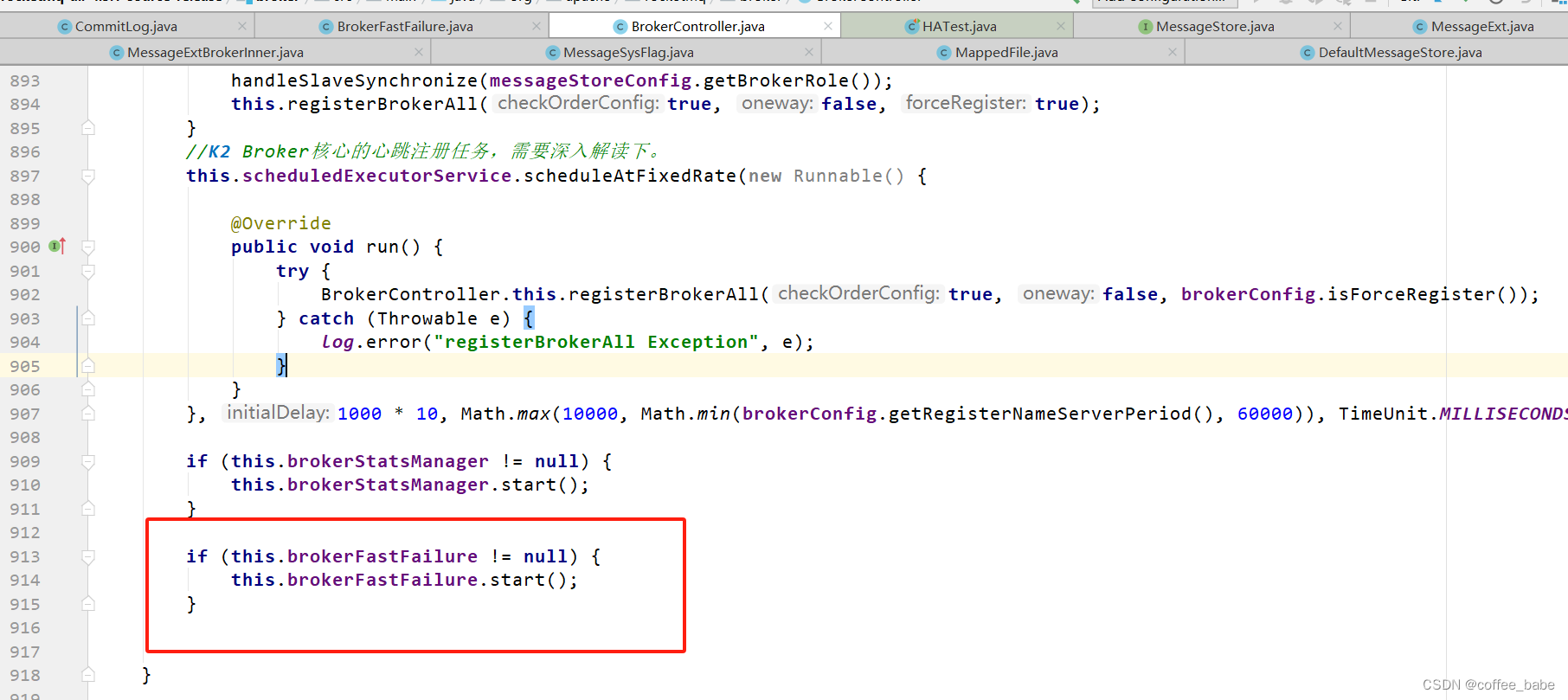Viewport: 1568px width, 700px height.
Task: Toggle the catch block fold on line 903
Action: pos(88,318)
